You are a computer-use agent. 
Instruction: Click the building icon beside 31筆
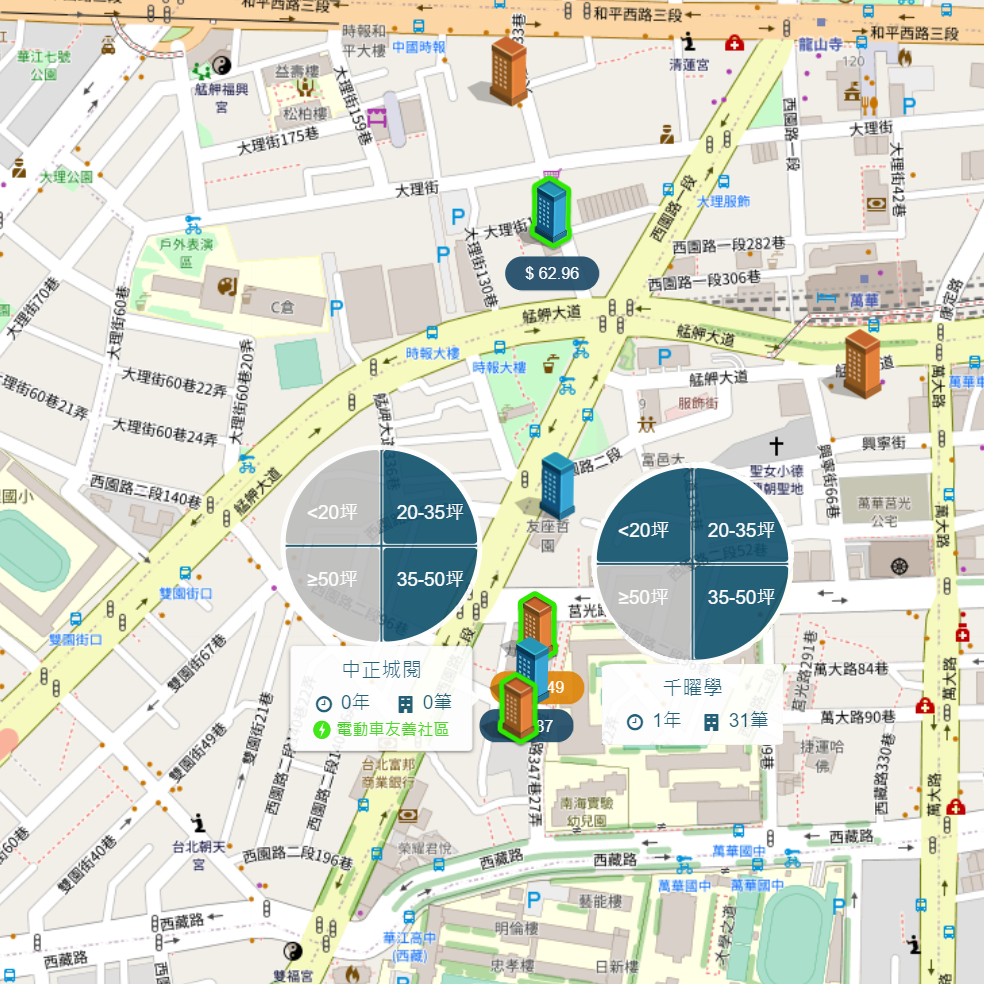pyautogui.click(x=711, y=722)
